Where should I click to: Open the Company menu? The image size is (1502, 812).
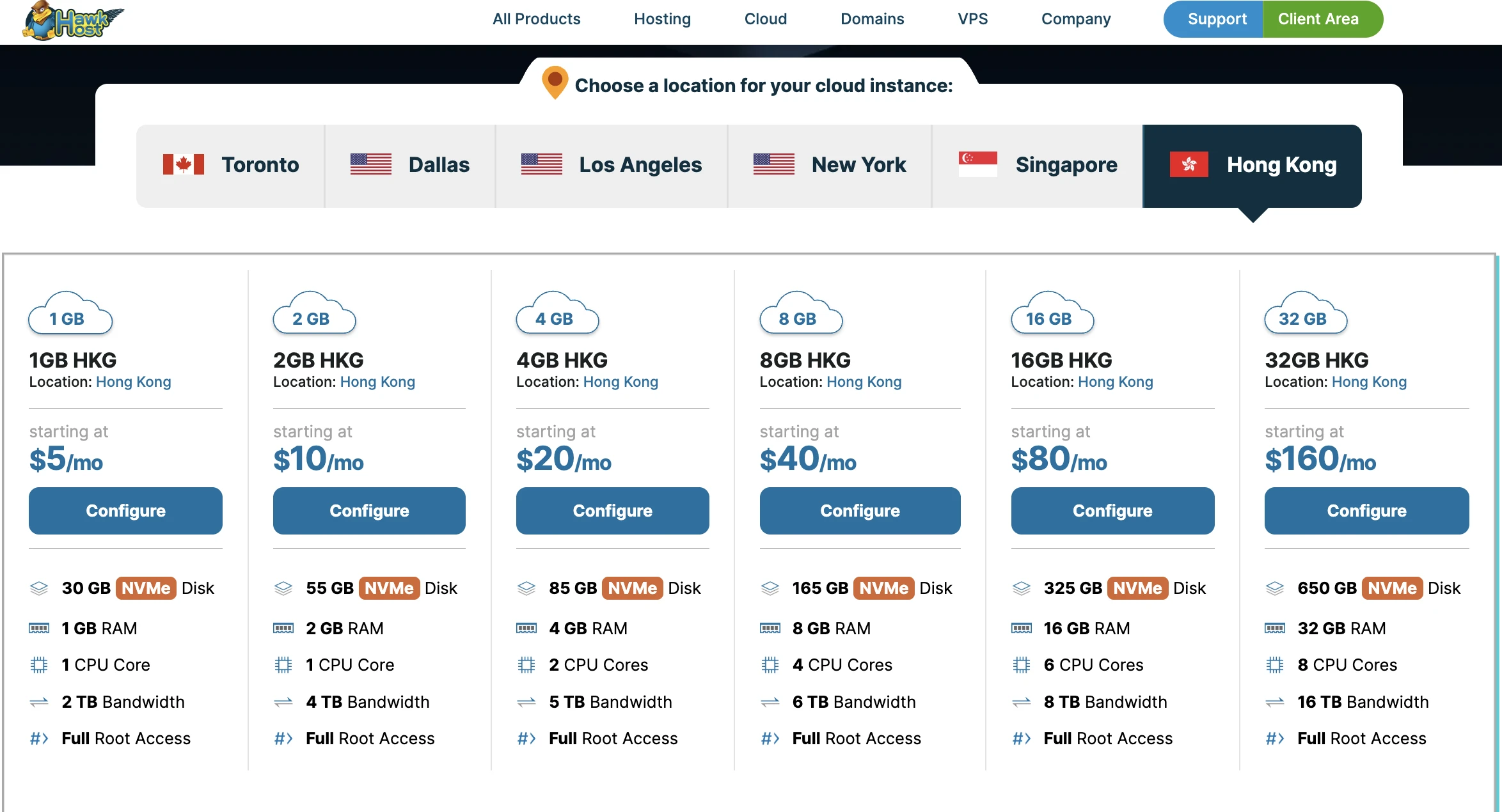coord(1075,19)
